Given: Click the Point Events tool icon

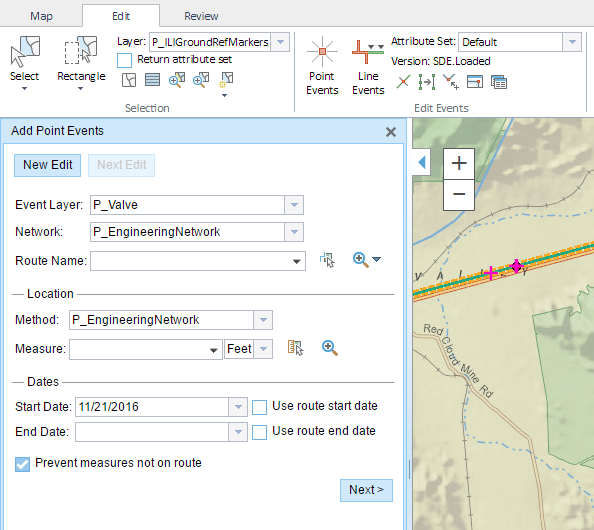Looking at the screenshot, I should click(322, 52).
